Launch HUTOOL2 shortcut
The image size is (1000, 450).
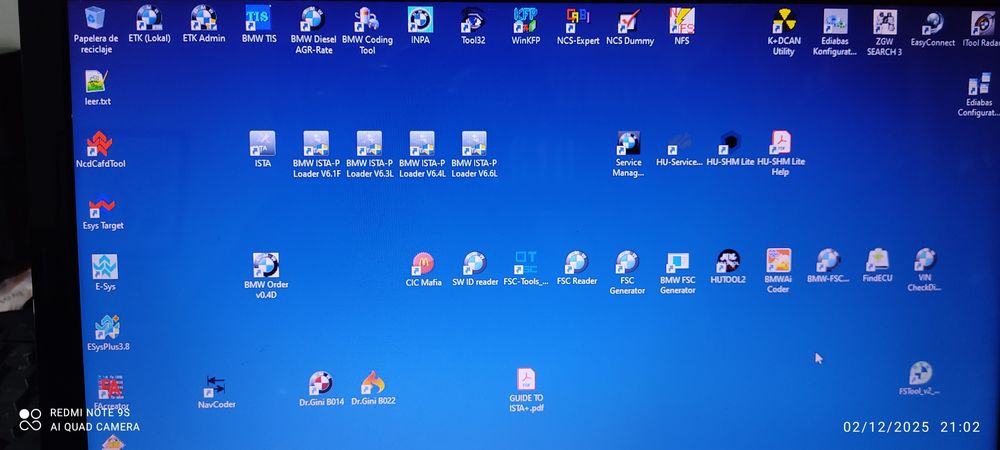[728, 266]
